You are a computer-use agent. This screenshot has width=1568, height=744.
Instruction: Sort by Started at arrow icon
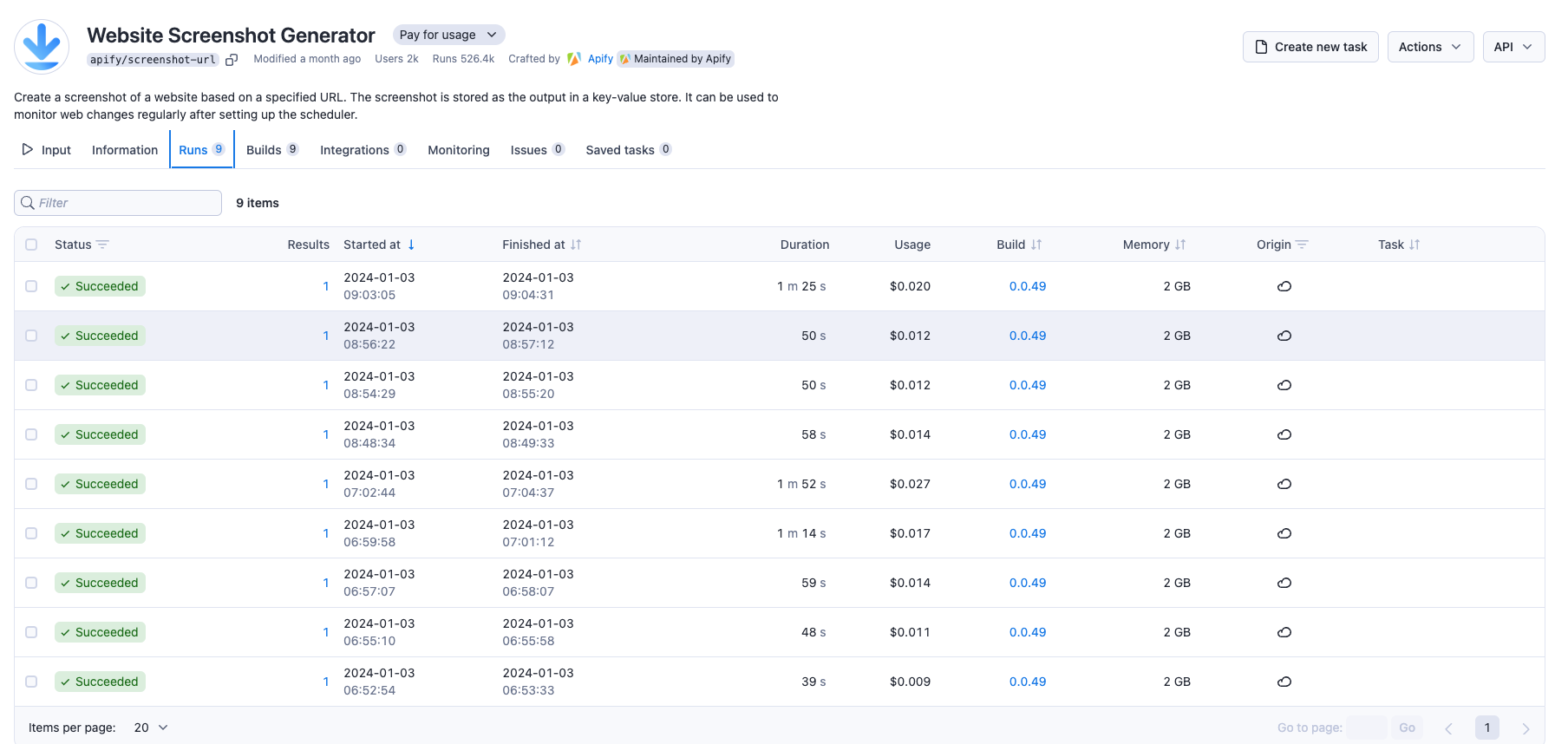411,245
